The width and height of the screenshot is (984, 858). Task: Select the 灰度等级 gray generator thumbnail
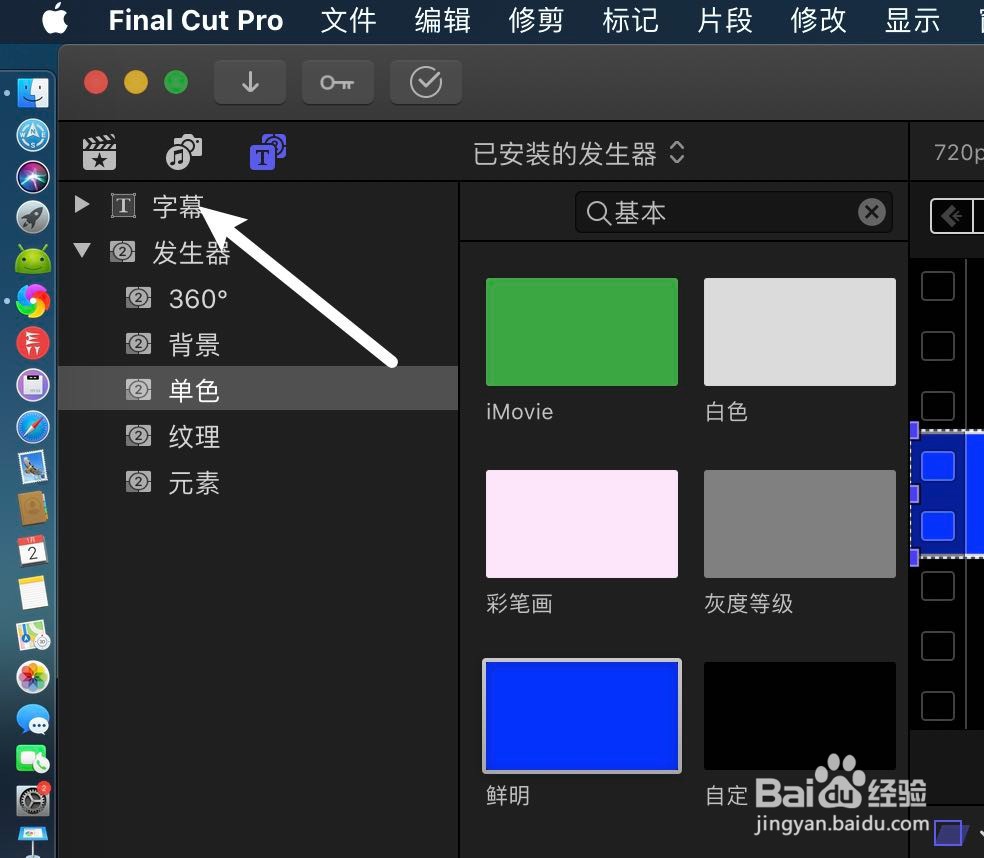click(x=800, y=524)
